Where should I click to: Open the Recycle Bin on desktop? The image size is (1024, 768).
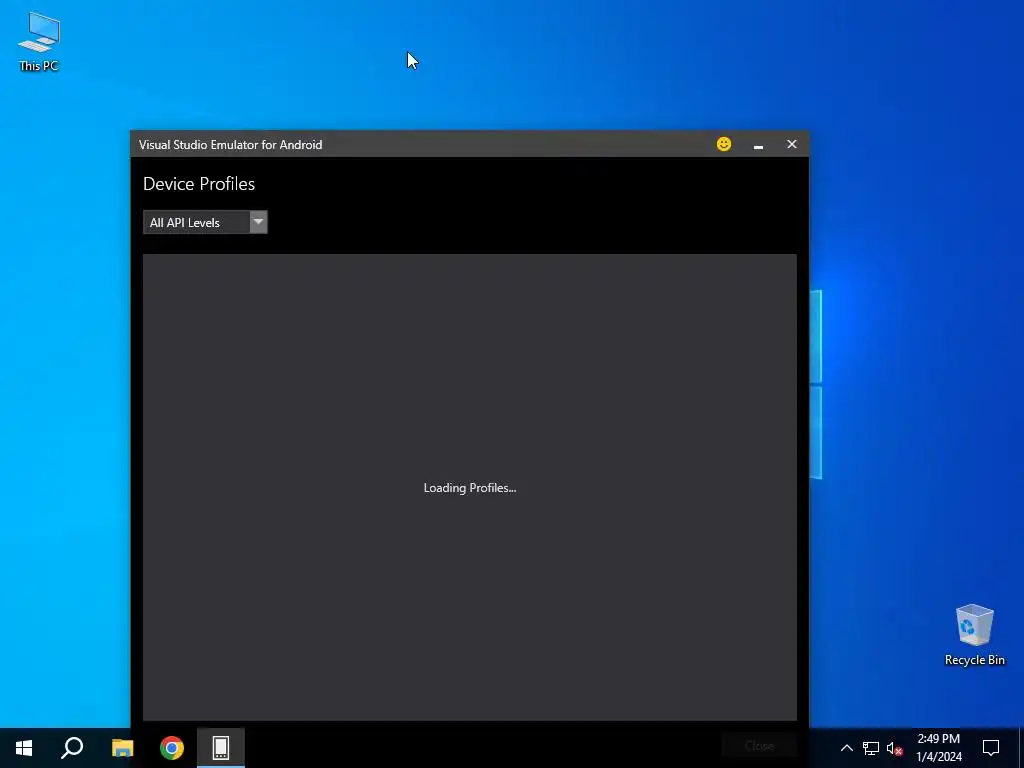pyautogui.click(x=974, y=634)
